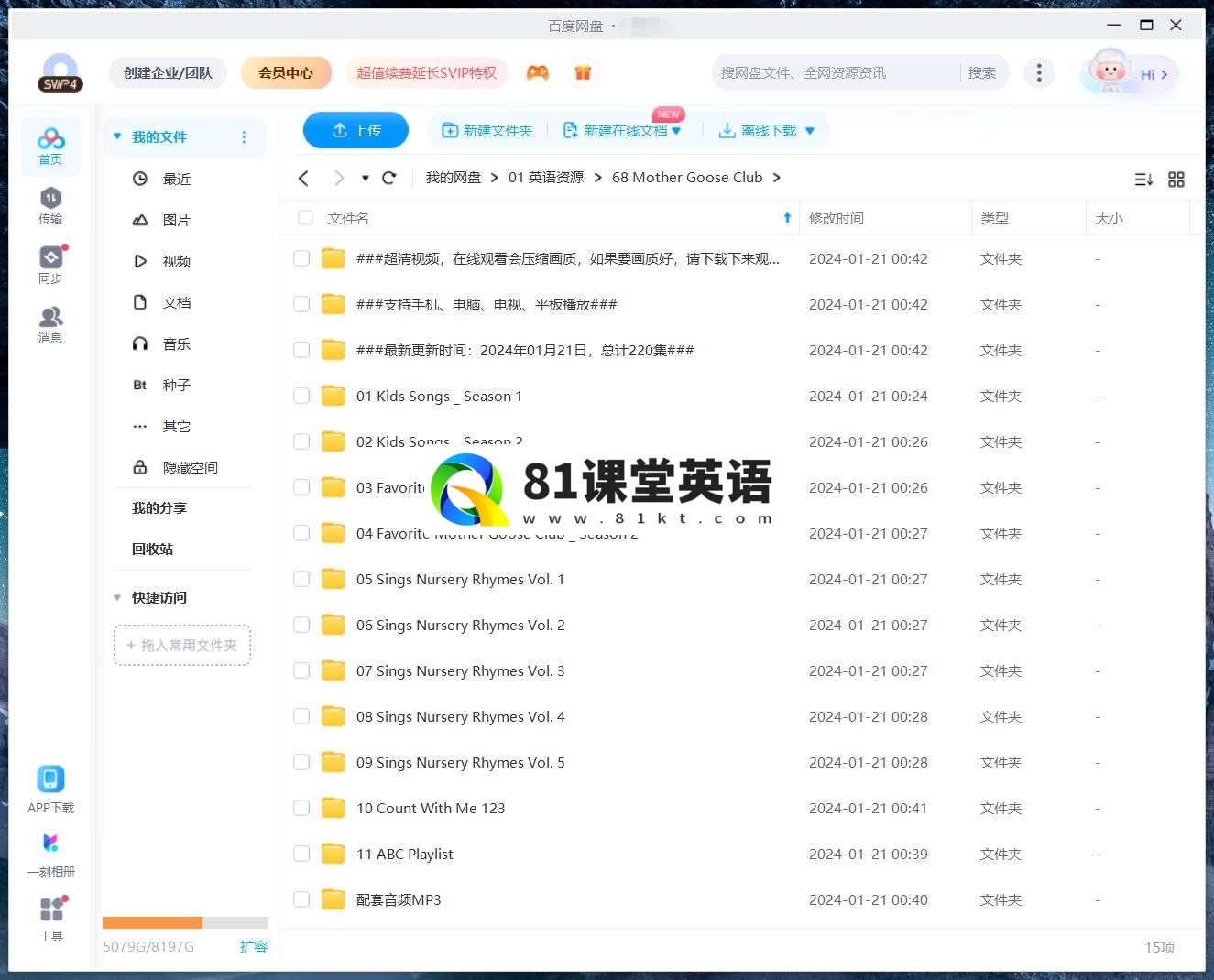This screenshot has width=1214, height=980.
Task: Toggle sort arrow in 文件名 column
Action: pyautogui.click(x=787, y=218)
